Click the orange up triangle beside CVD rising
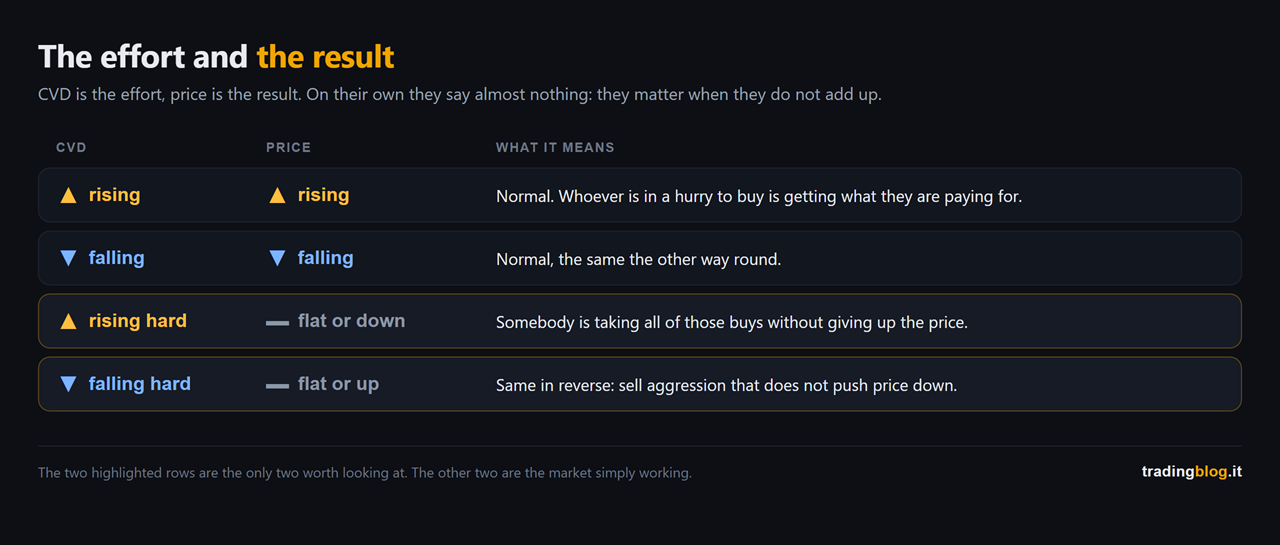This screenshot has height=545, width=1280. coord(68,195)
